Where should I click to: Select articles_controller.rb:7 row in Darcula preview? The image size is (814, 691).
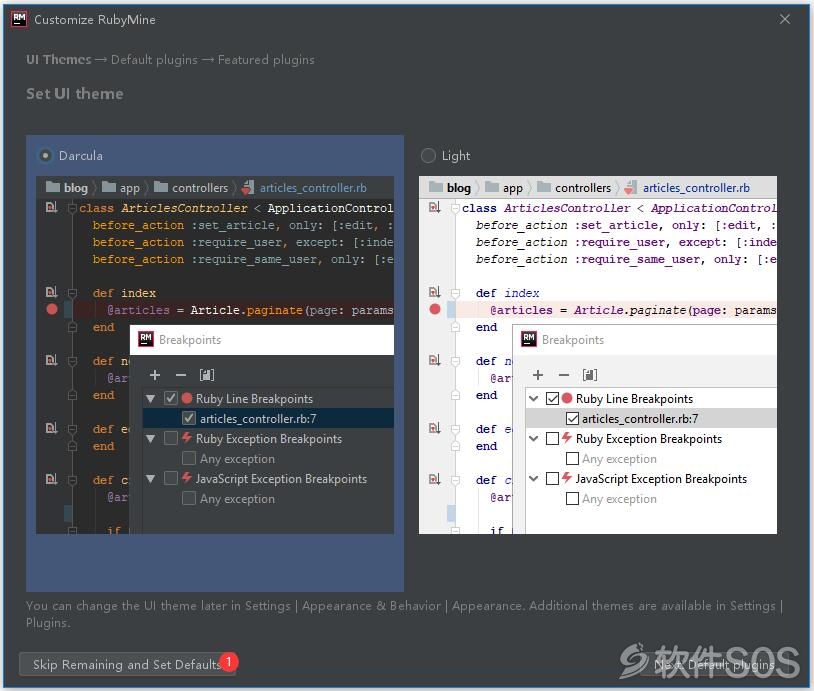coord(268,418)
